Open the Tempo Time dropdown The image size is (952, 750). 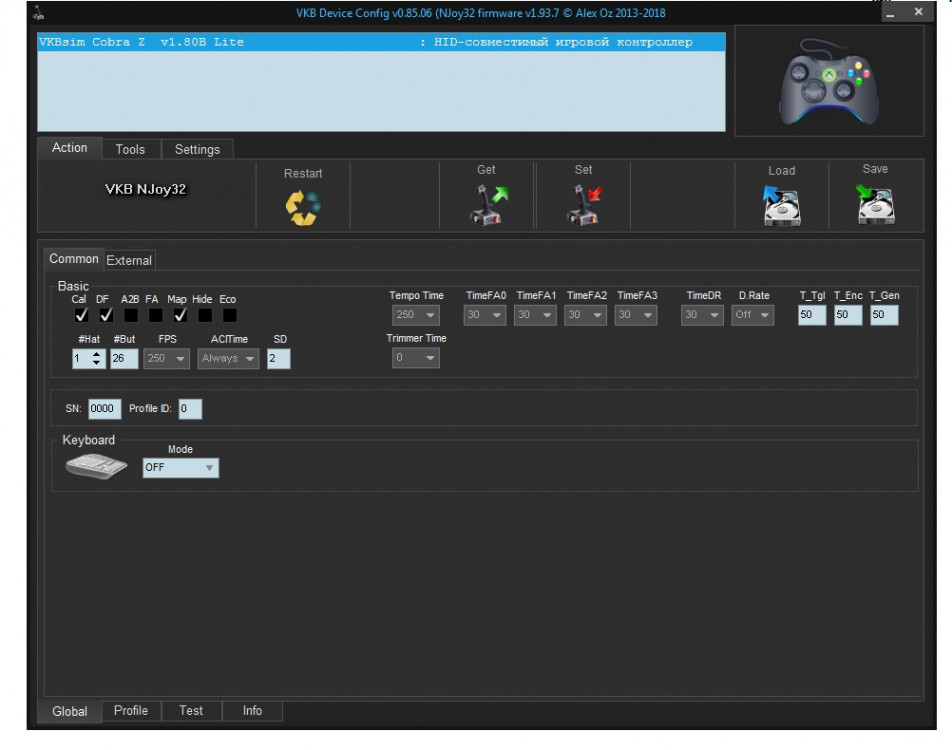pyautogui.click(x=415, y=315)
